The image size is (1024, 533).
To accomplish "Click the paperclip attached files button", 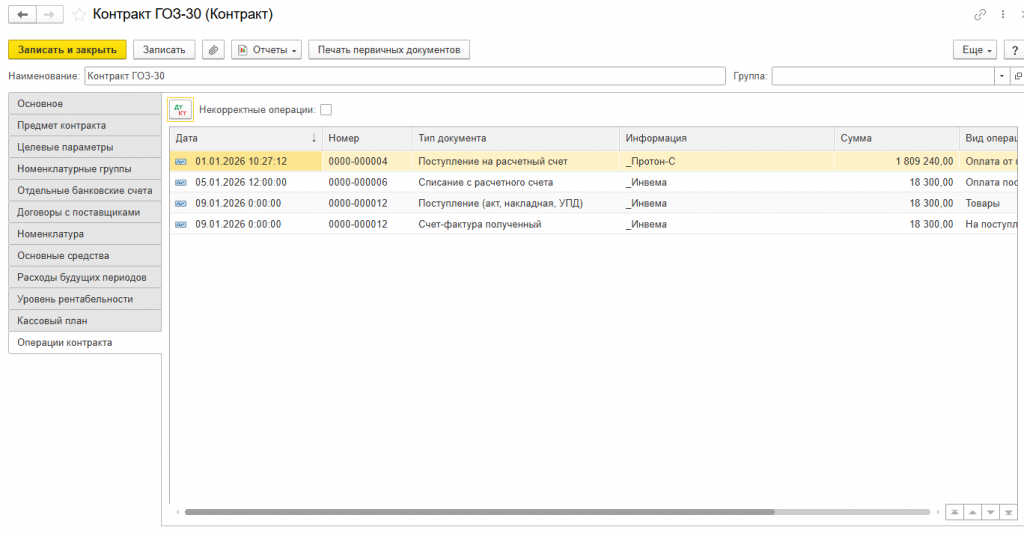I will tap(214, 50).
